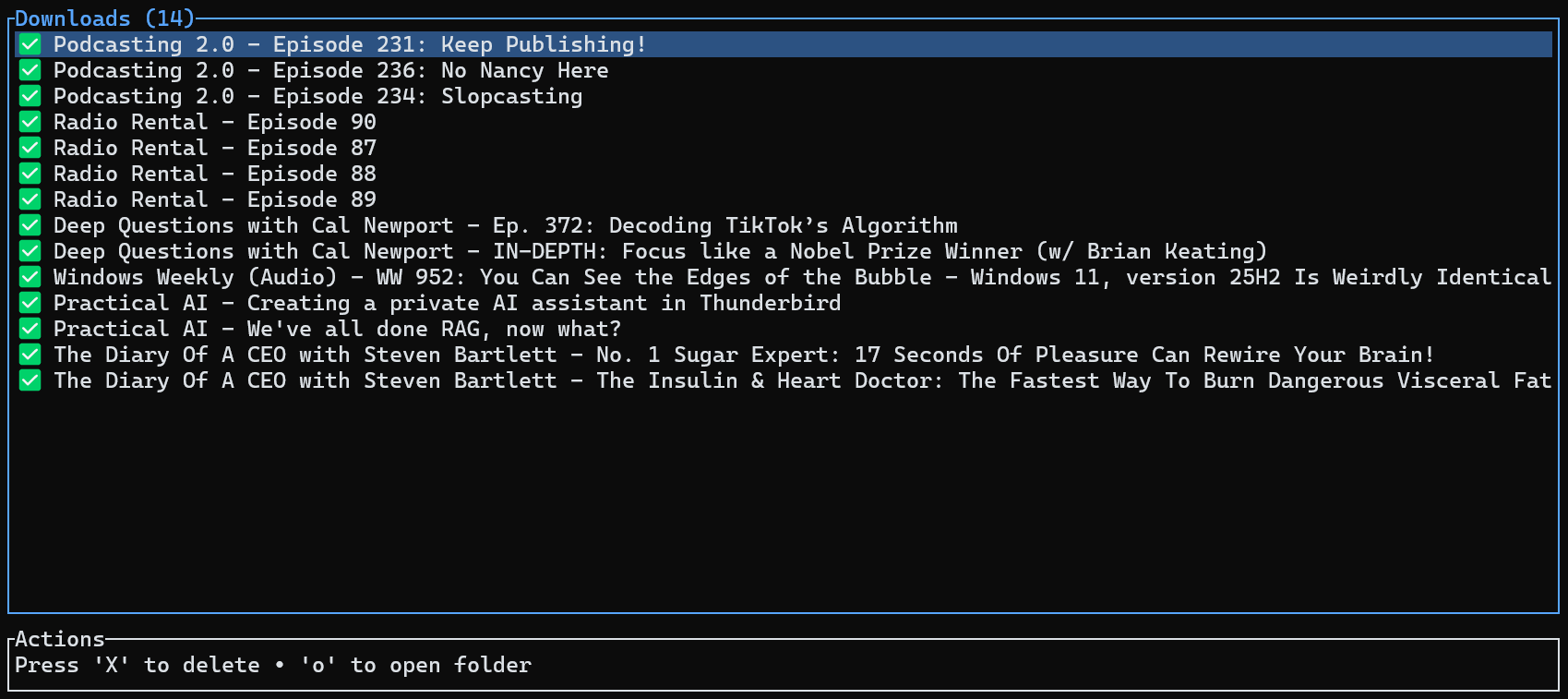Toggle checkbox for Insulin & Heart Doctor episode
Screen dimensions: 1568x699
click(x=30, y=380)
